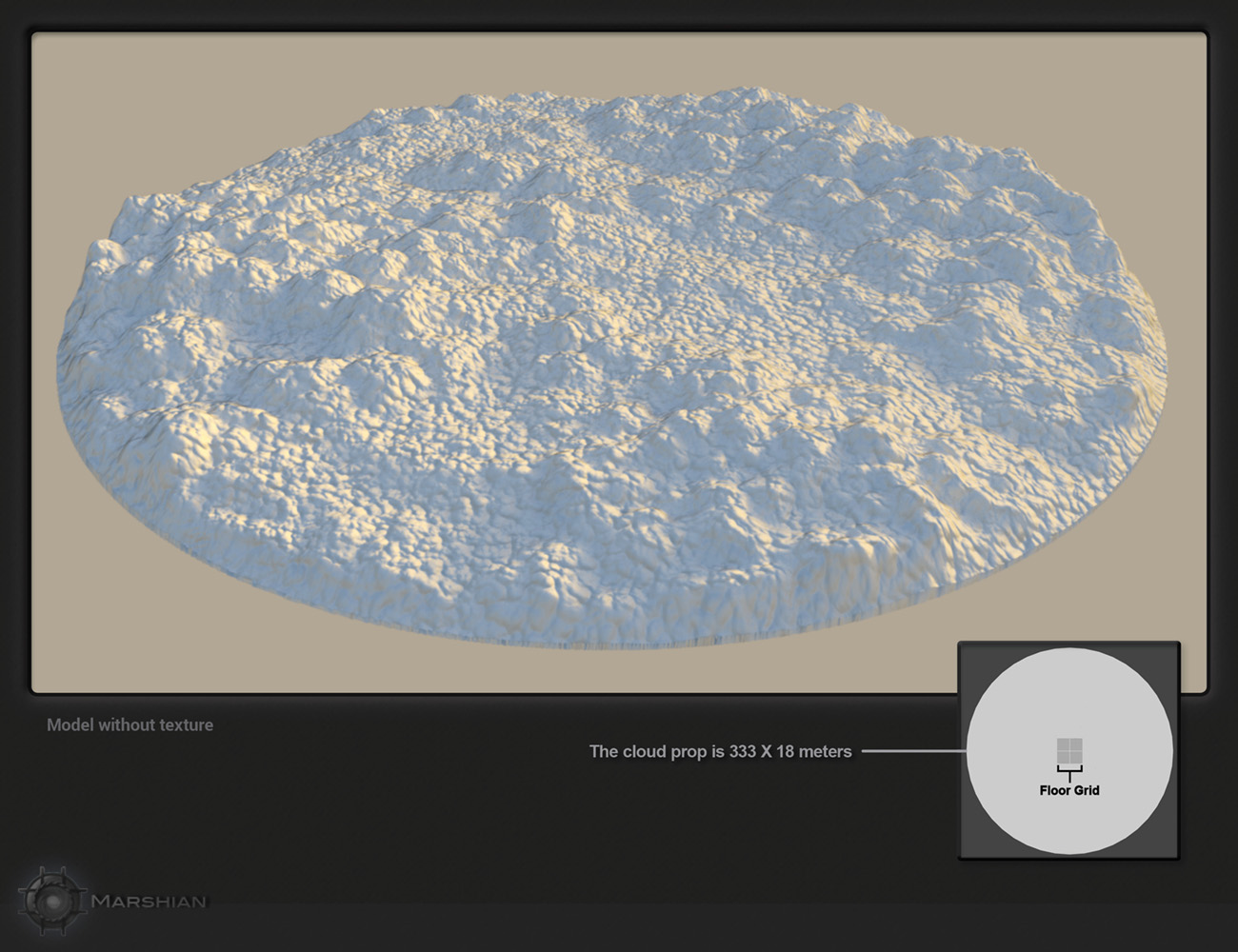Click the Marshian logo emblem
This screenshot has height=952, width=1238.
(x=54, y=900)
